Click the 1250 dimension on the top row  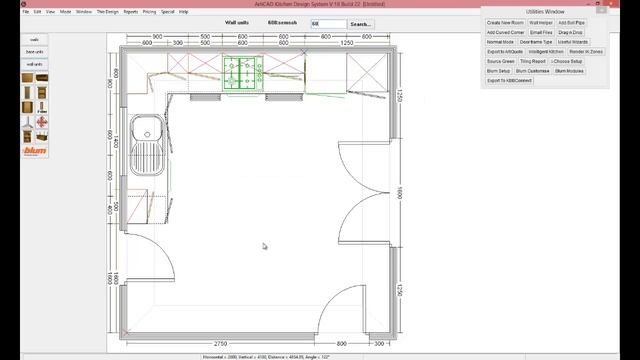click(347, 43)
